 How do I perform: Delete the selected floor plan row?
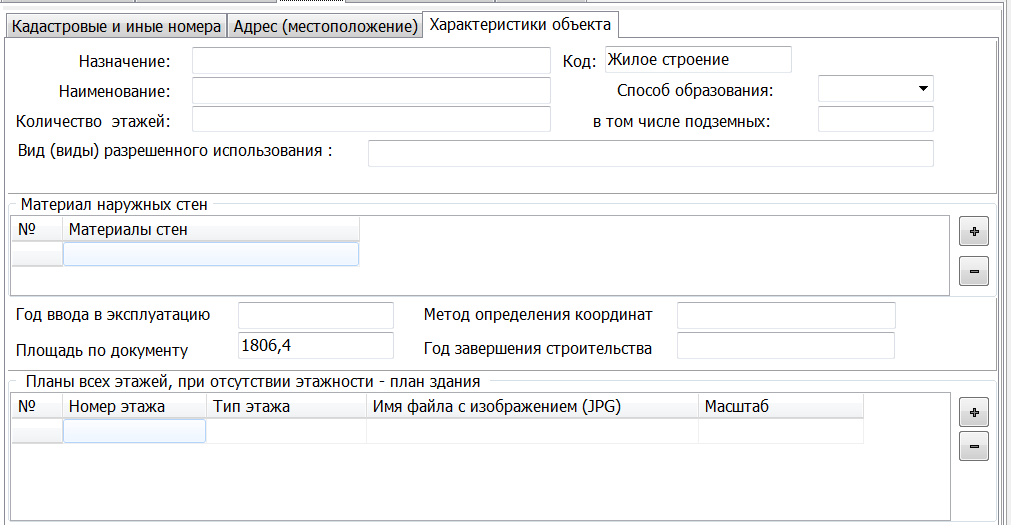coord(973,446)
